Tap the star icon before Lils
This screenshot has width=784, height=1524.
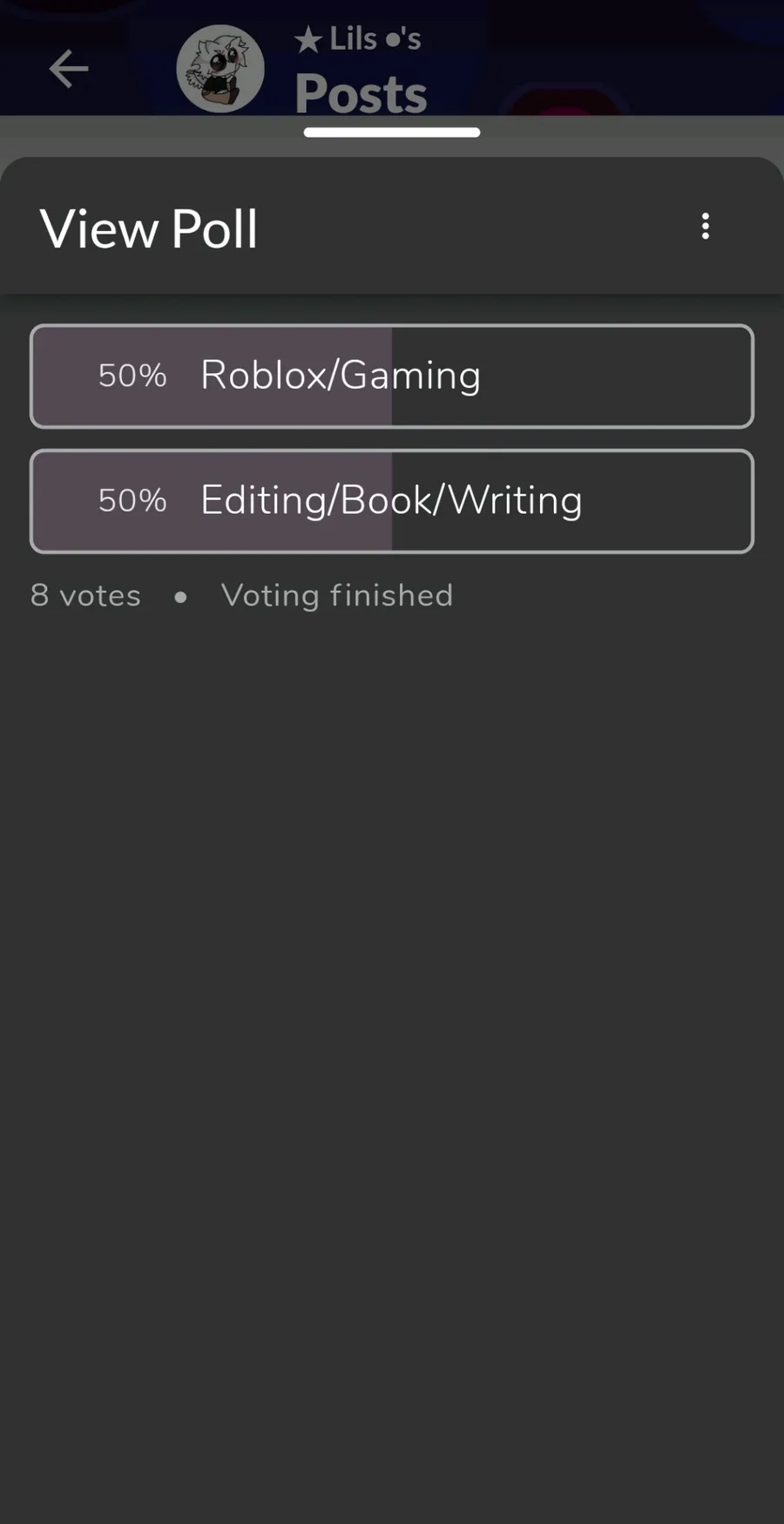[x=308, y=40]
